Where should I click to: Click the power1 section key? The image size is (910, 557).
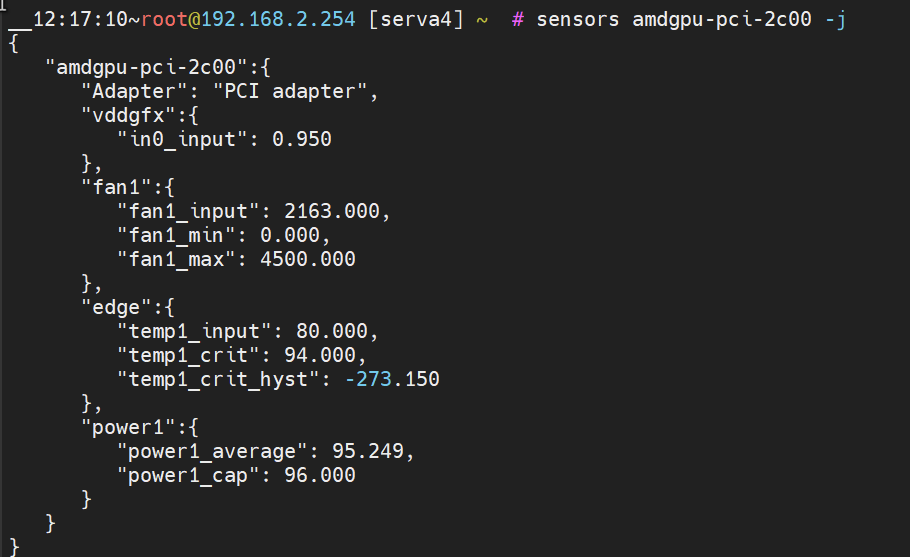128,428
